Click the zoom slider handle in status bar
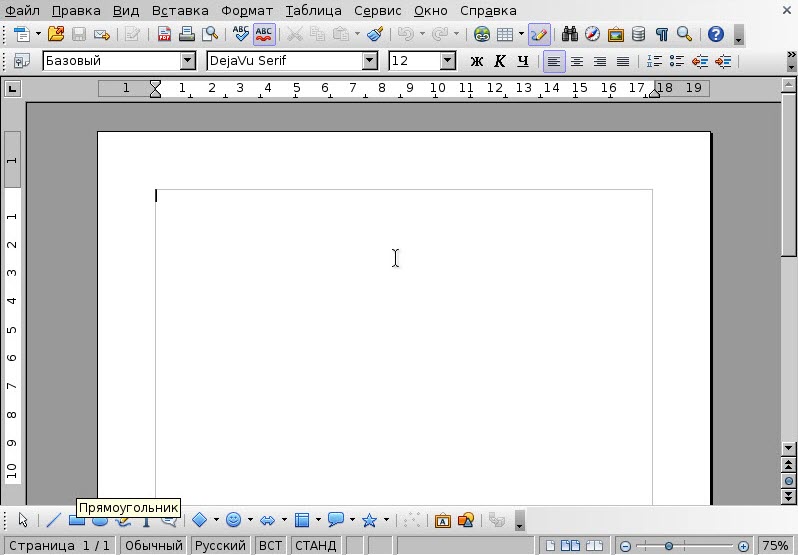 point(669,546)
